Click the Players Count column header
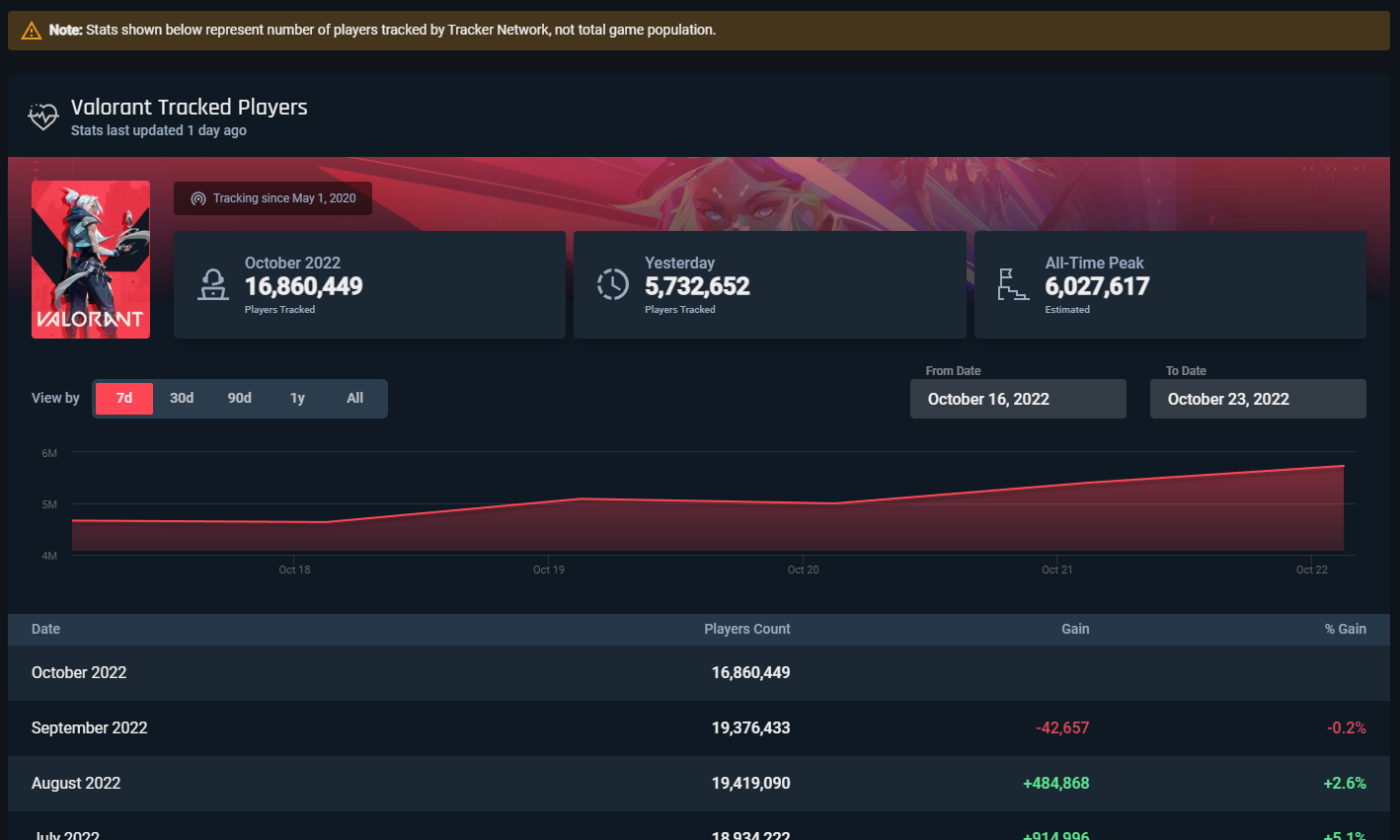 [x=747, y=629]
